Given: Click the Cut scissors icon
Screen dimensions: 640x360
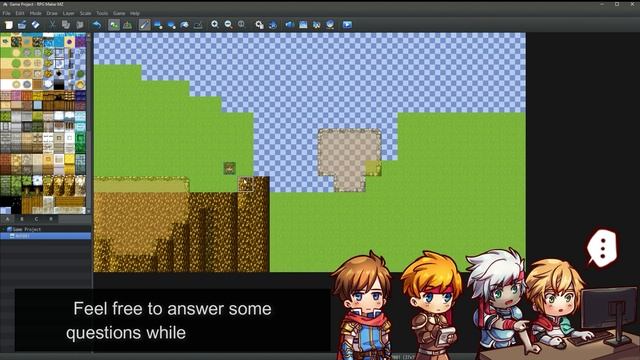Looking at the screenshot, I should point(52,25).
